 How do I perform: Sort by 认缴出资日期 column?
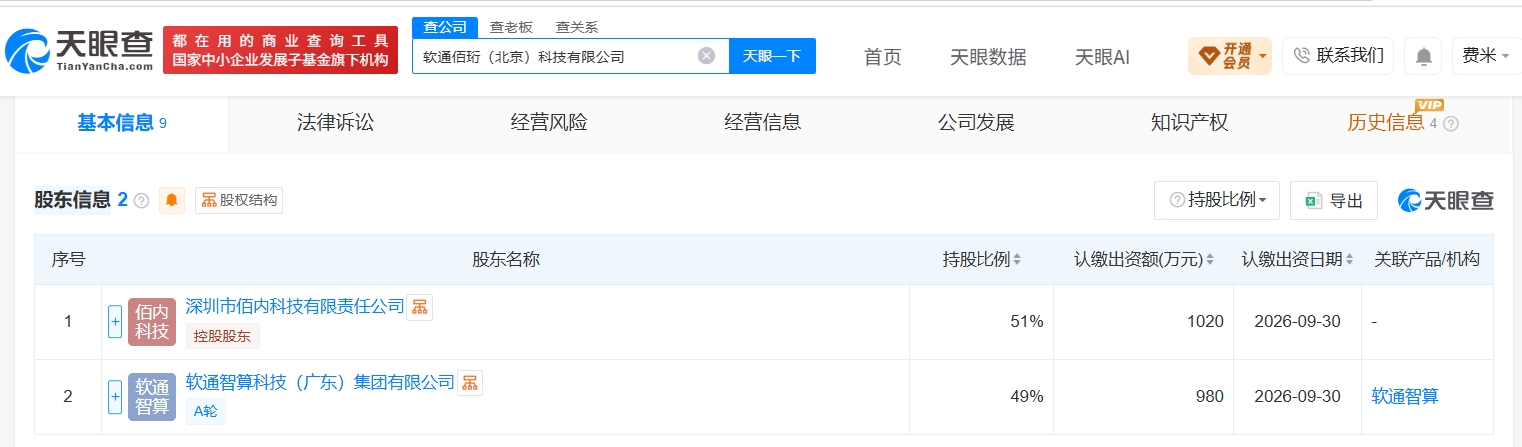pyautogui.click(x=1298, y=259)
